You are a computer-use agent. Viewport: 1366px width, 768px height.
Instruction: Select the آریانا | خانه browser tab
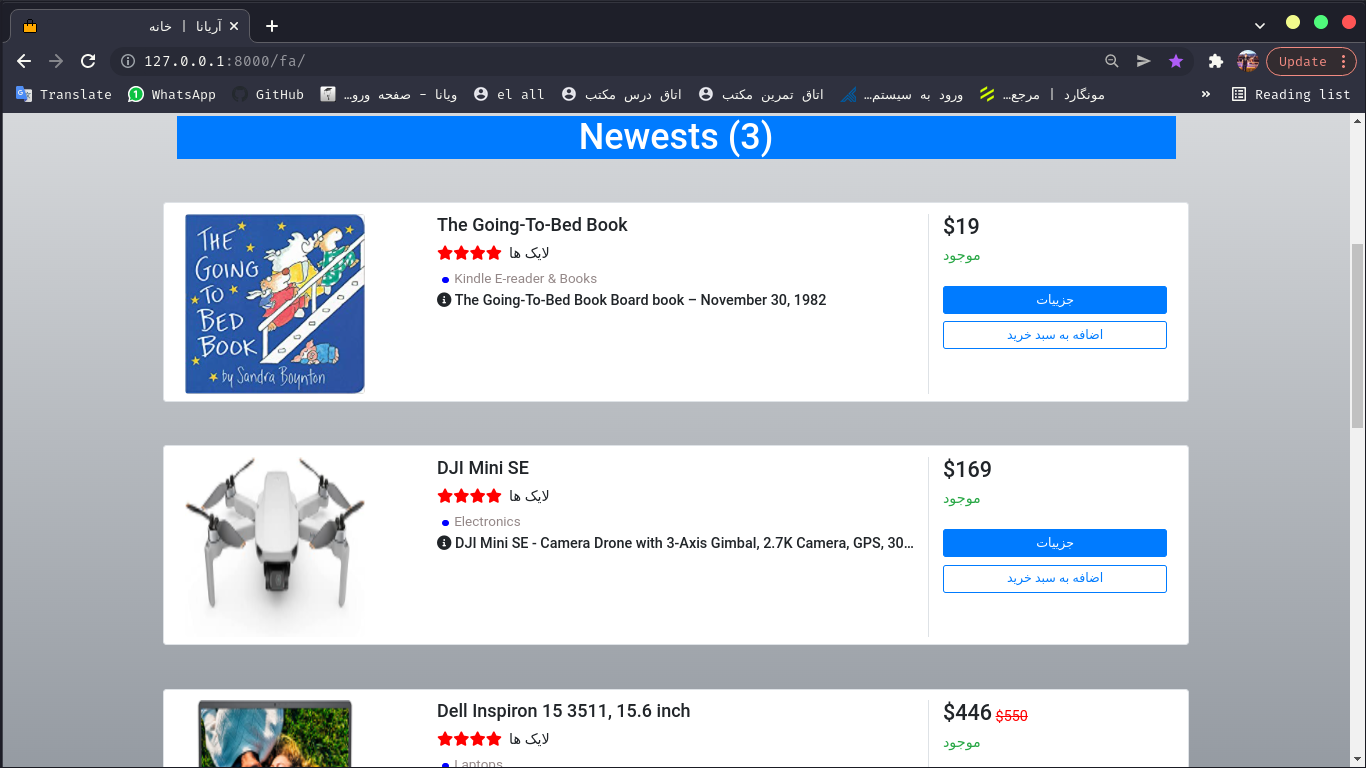pyautogui.click(x=130, y=26)
